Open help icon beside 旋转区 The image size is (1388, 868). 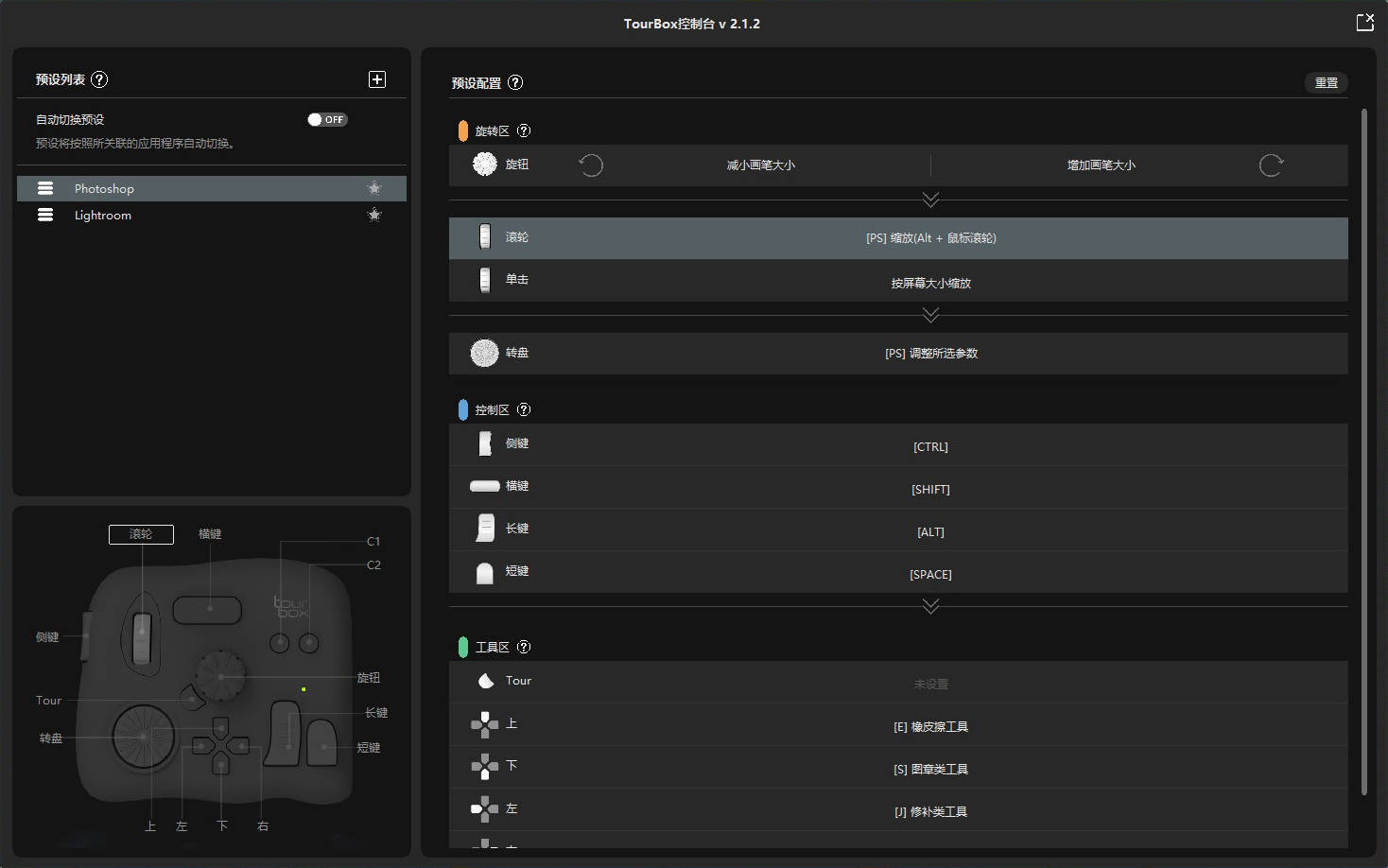524,130
